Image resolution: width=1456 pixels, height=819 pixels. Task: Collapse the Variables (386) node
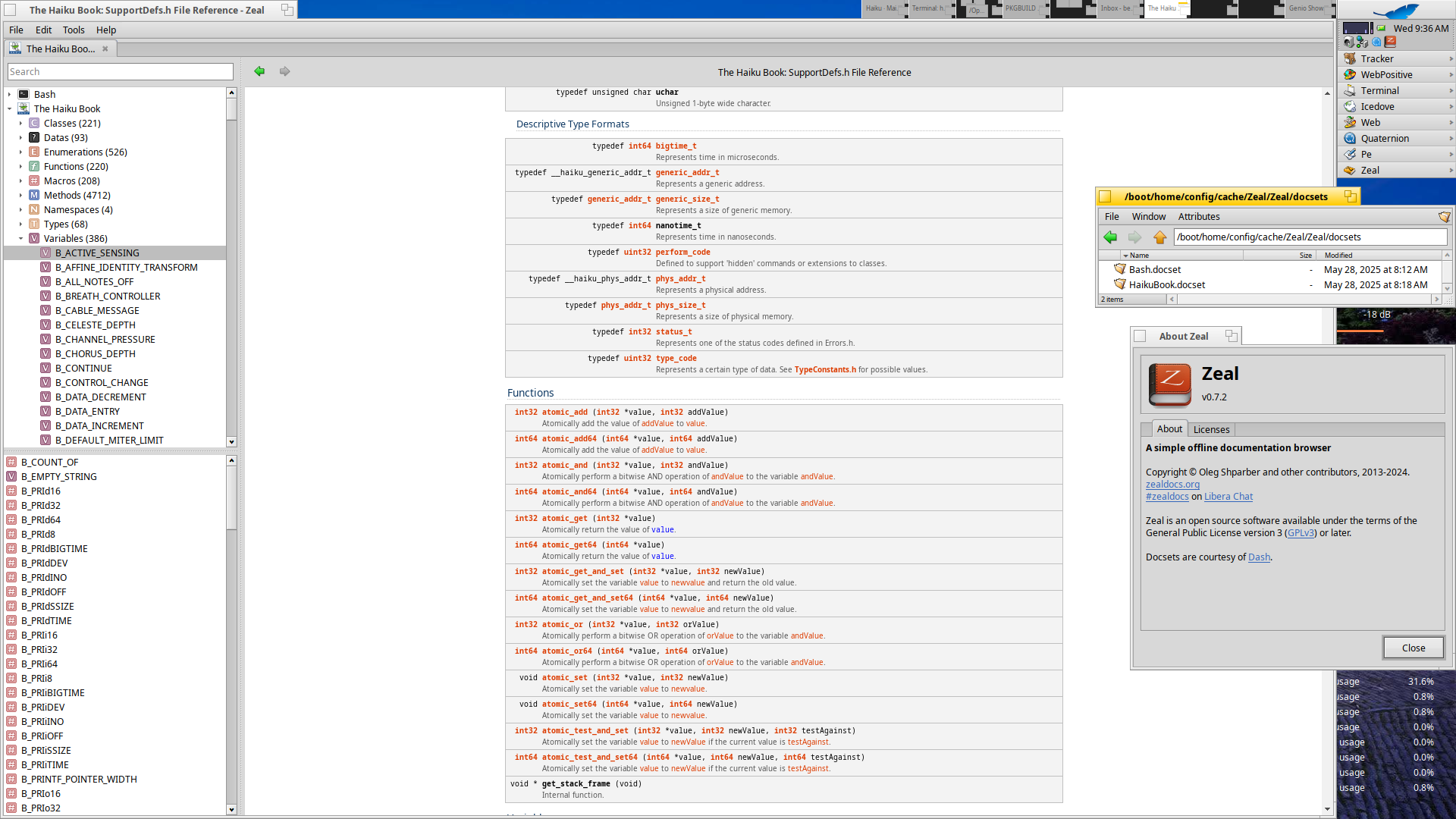pos(20,239)
